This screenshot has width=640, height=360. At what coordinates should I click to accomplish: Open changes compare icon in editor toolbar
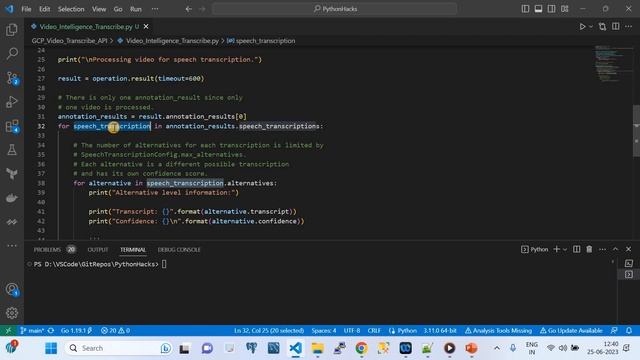[602, 27]
